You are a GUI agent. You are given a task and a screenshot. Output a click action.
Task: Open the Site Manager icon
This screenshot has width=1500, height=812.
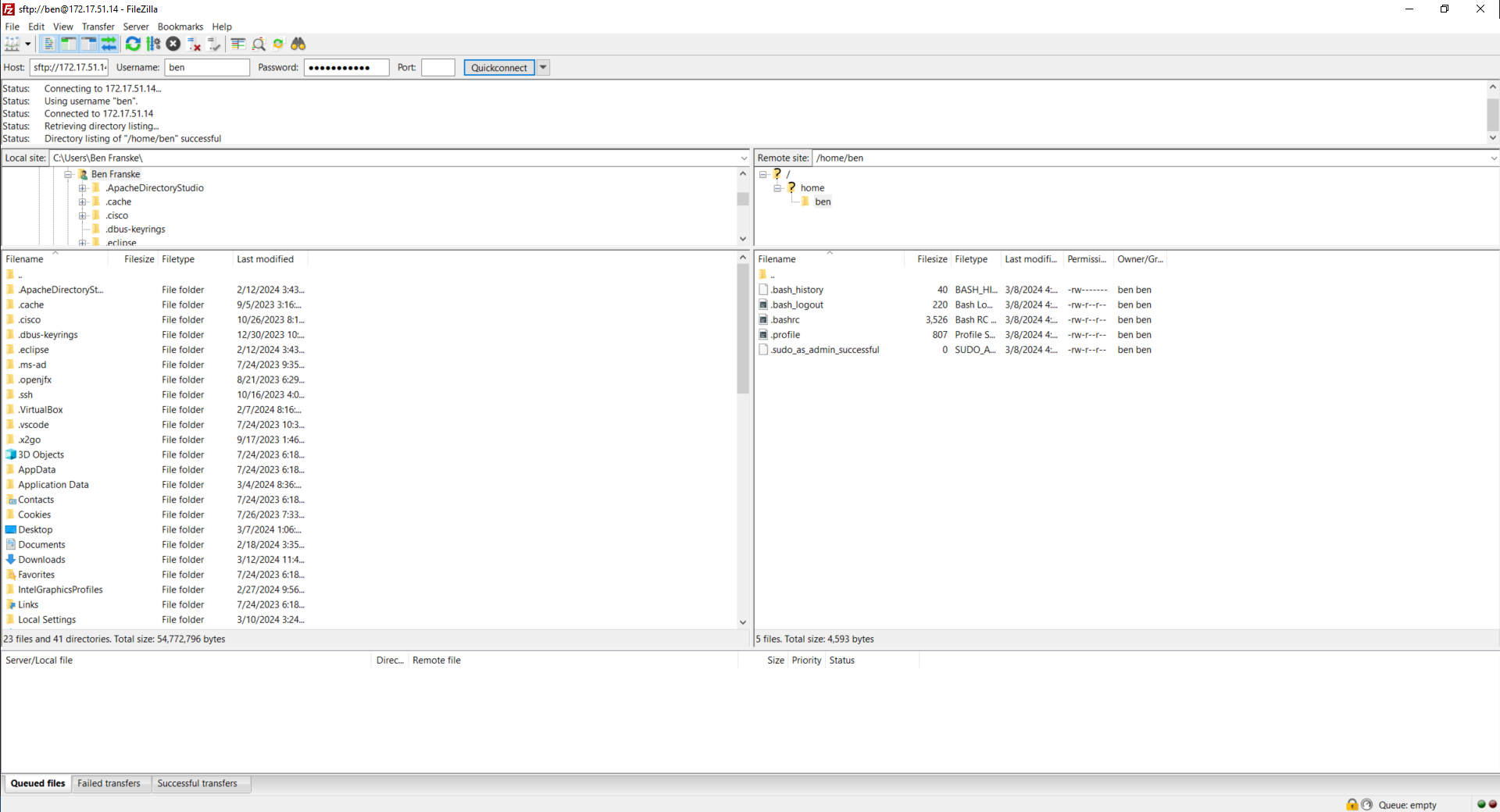(12, 45)
